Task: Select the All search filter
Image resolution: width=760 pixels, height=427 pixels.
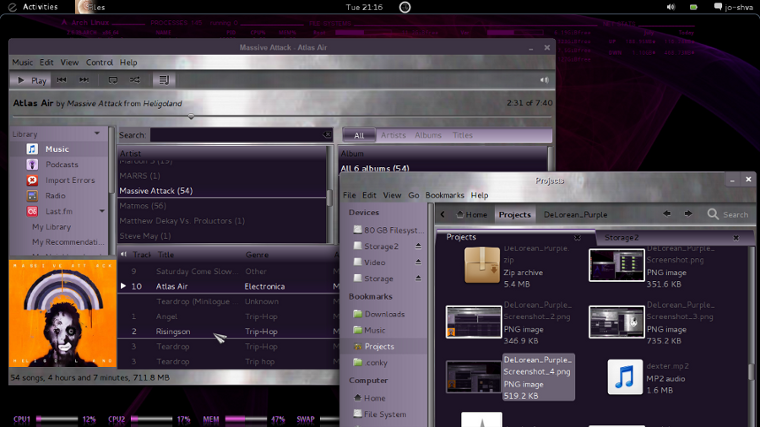Action: pyautogui.click(x=359, y=135)
